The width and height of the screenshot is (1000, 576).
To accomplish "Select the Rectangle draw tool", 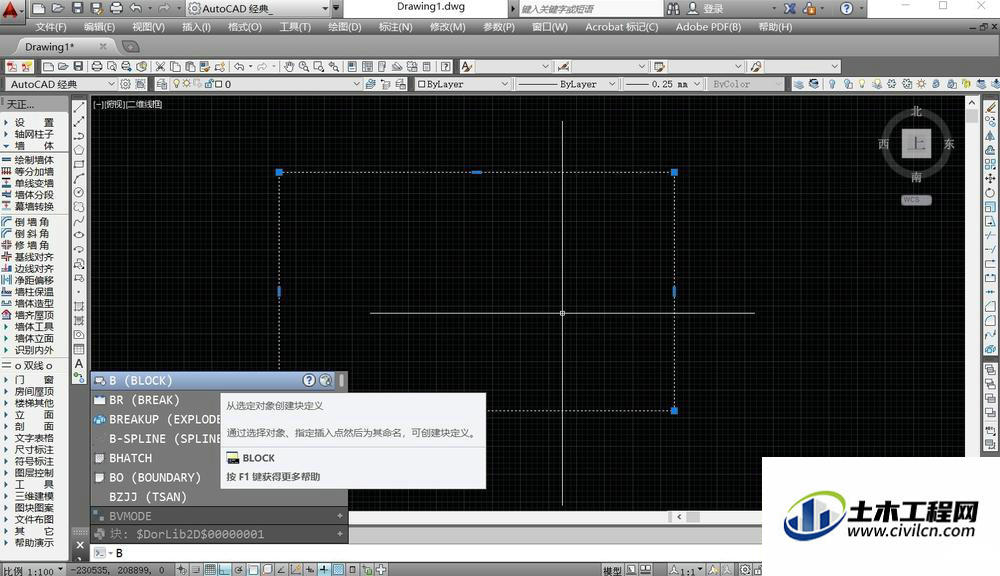I will point(79,164).
